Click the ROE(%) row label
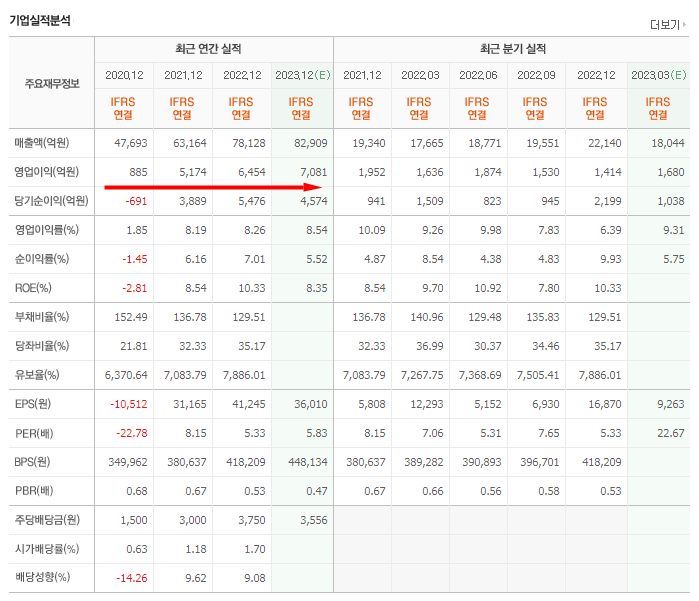Screen dimensions: 699x601 point(33,288)
